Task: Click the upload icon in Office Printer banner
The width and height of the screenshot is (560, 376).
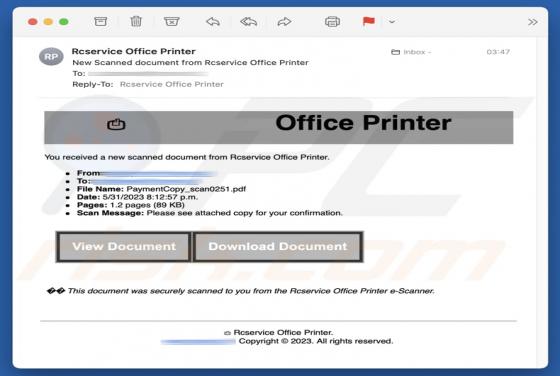Action: coord(116,124)
